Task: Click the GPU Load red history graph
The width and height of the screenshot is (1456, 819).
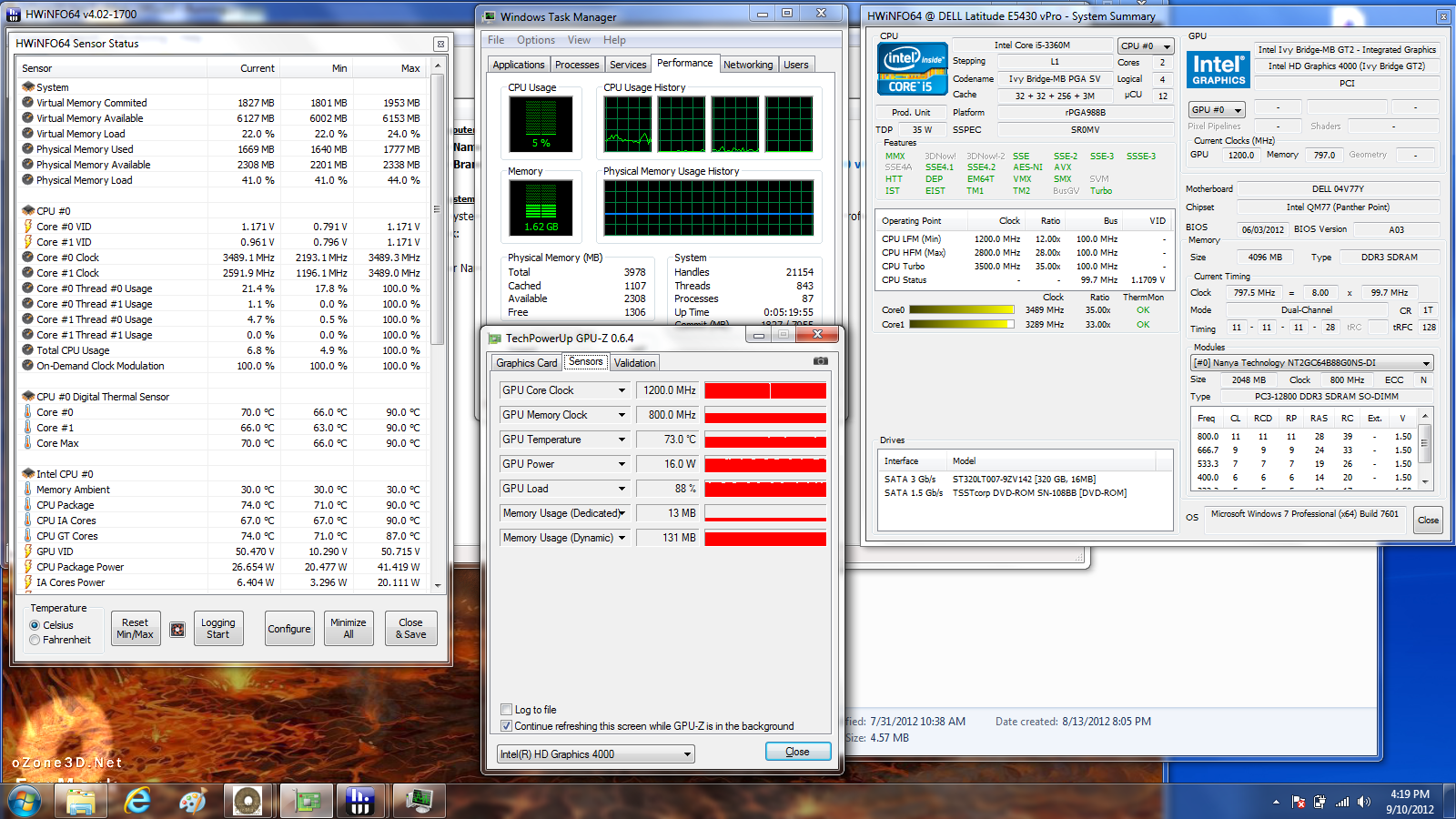Action: pyautogui.click(x=765, y=489)
